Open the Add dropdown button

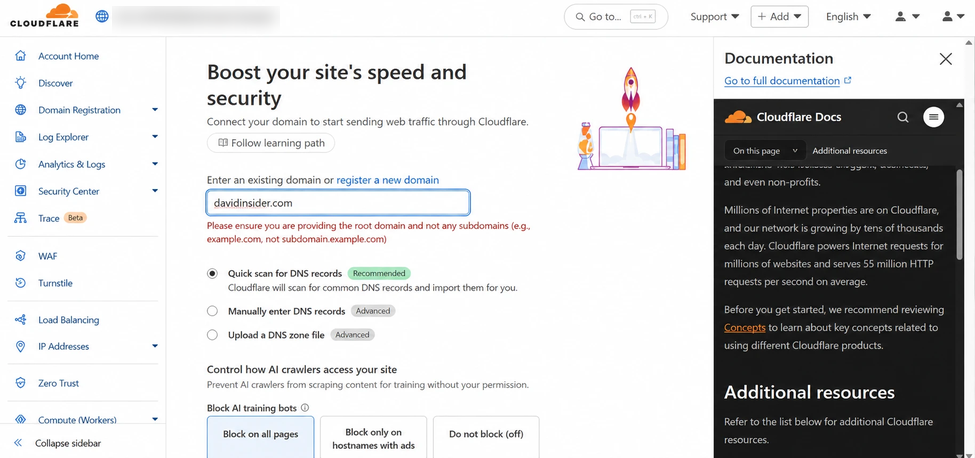780,17
